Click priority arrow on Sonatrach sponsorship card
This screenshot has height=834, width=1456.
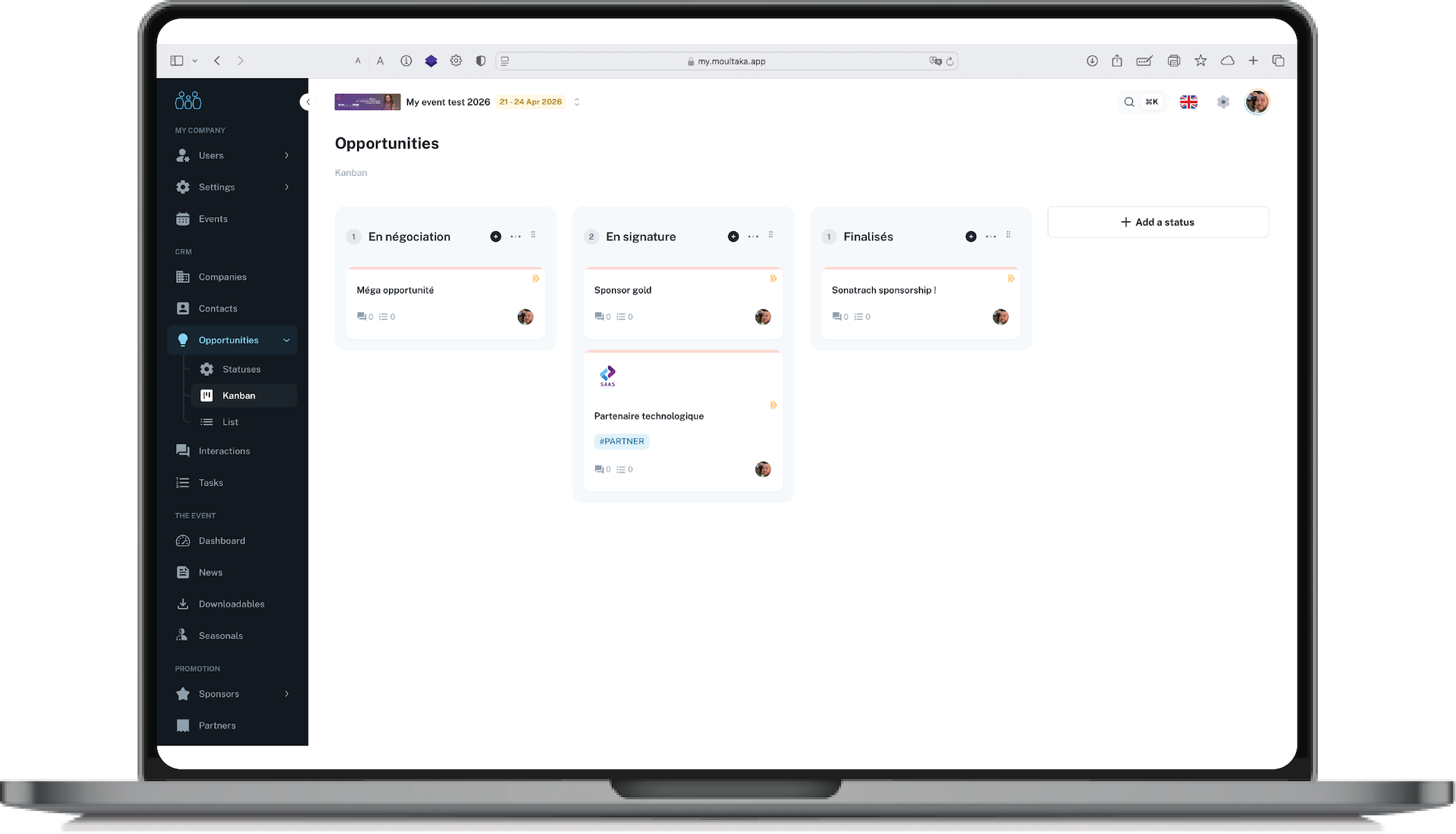[x=1011, y=279]
